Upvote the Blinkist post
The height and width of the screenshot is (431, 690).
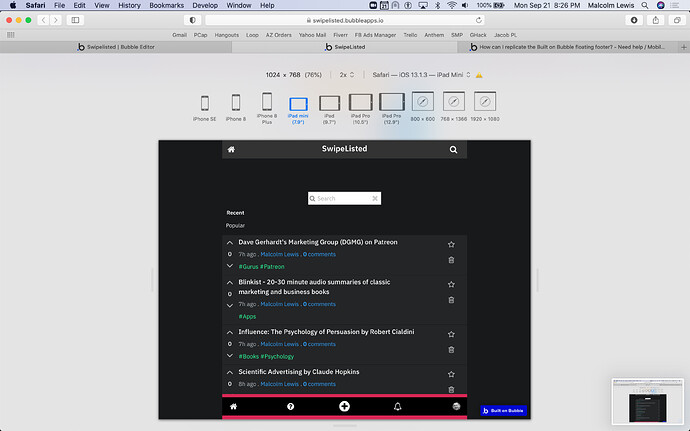point(230,283)
